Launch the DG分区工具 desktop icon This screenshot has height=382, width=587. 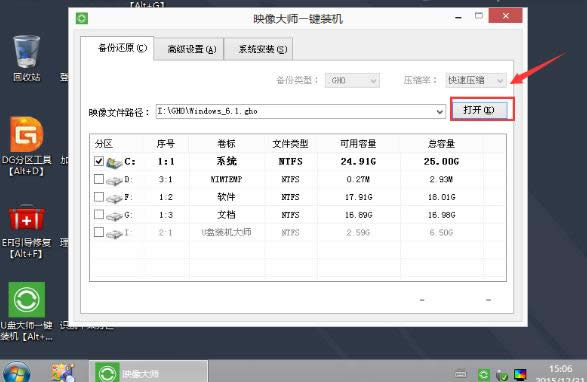[27, 135]
